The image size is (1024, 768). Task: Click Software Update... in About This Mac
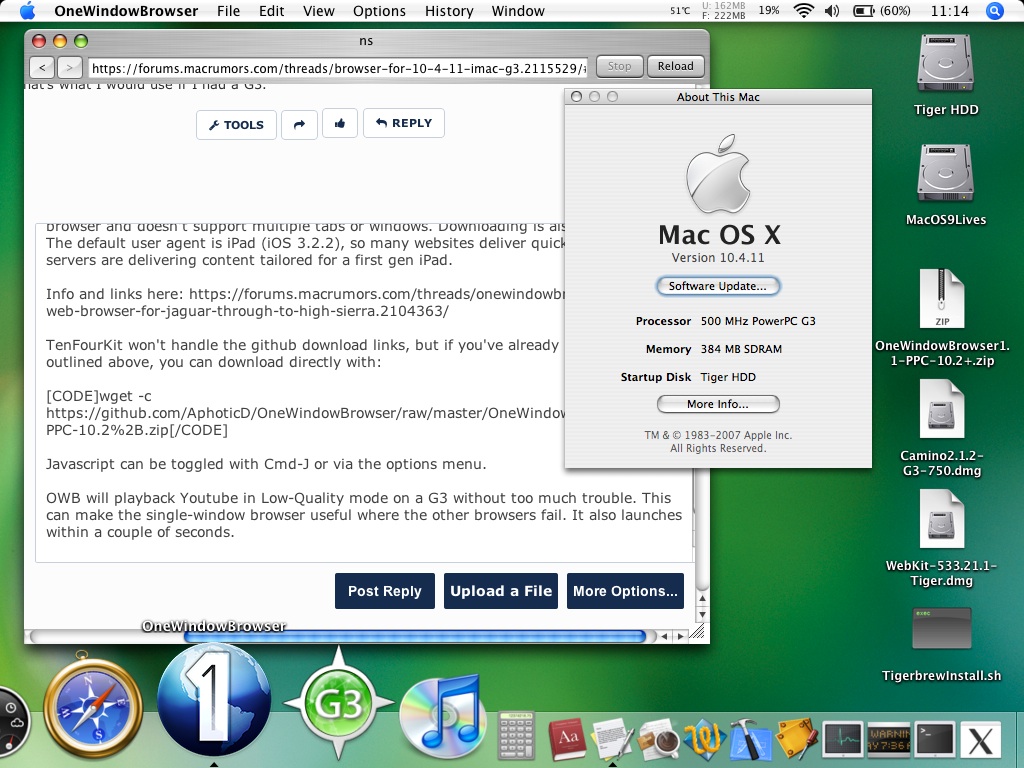tap(718, 286)
